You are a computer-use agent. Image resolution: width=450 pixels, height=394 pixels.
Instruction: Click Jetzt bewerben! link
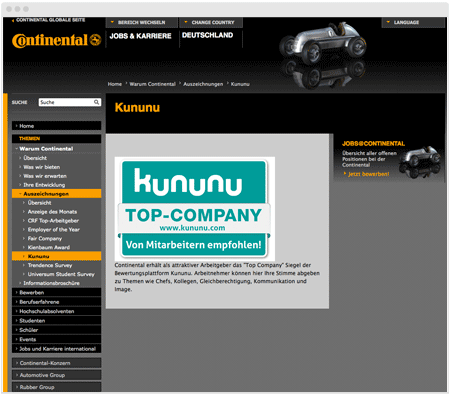click(x=369, y=174)
